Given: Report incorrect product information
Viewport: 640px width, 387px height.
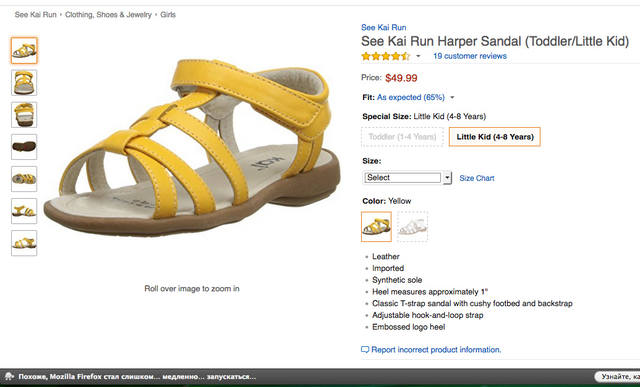Looking at the screenshot, I should 431,349.
